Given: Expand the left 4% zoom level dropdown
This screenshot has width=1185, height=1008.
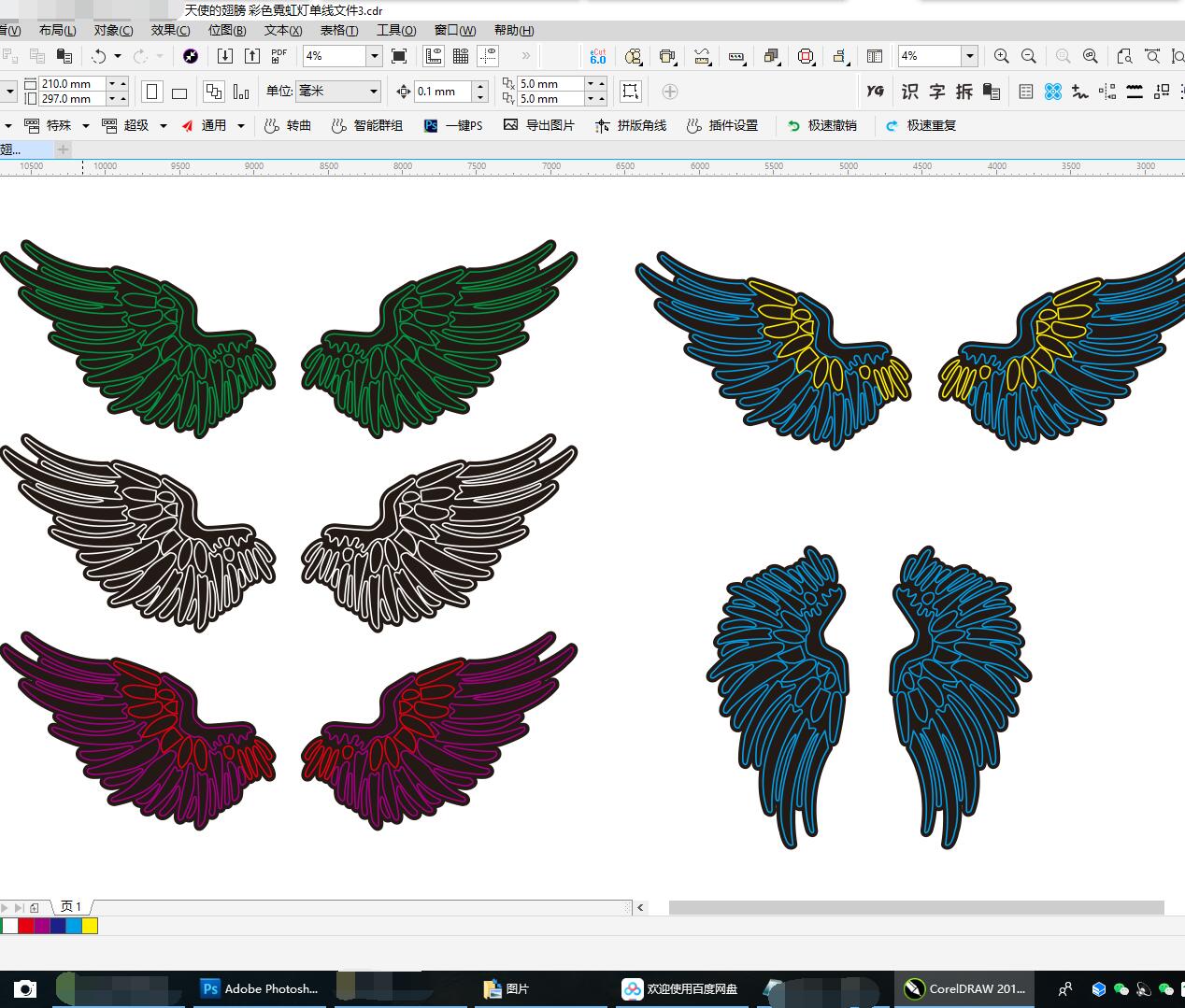Looking at the screenshot, I should click(x=375, y=56).
